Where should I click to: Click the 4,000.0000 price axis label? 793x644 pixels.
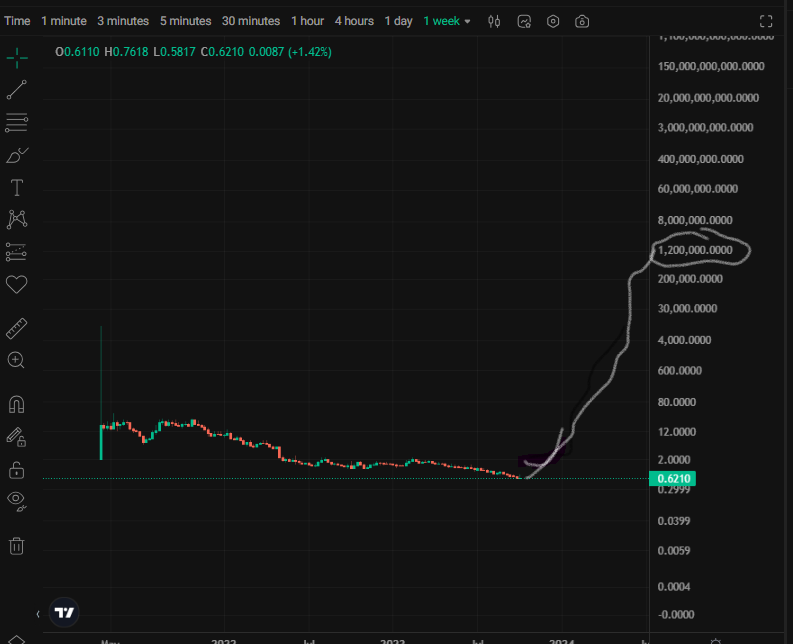click(684, 340)
